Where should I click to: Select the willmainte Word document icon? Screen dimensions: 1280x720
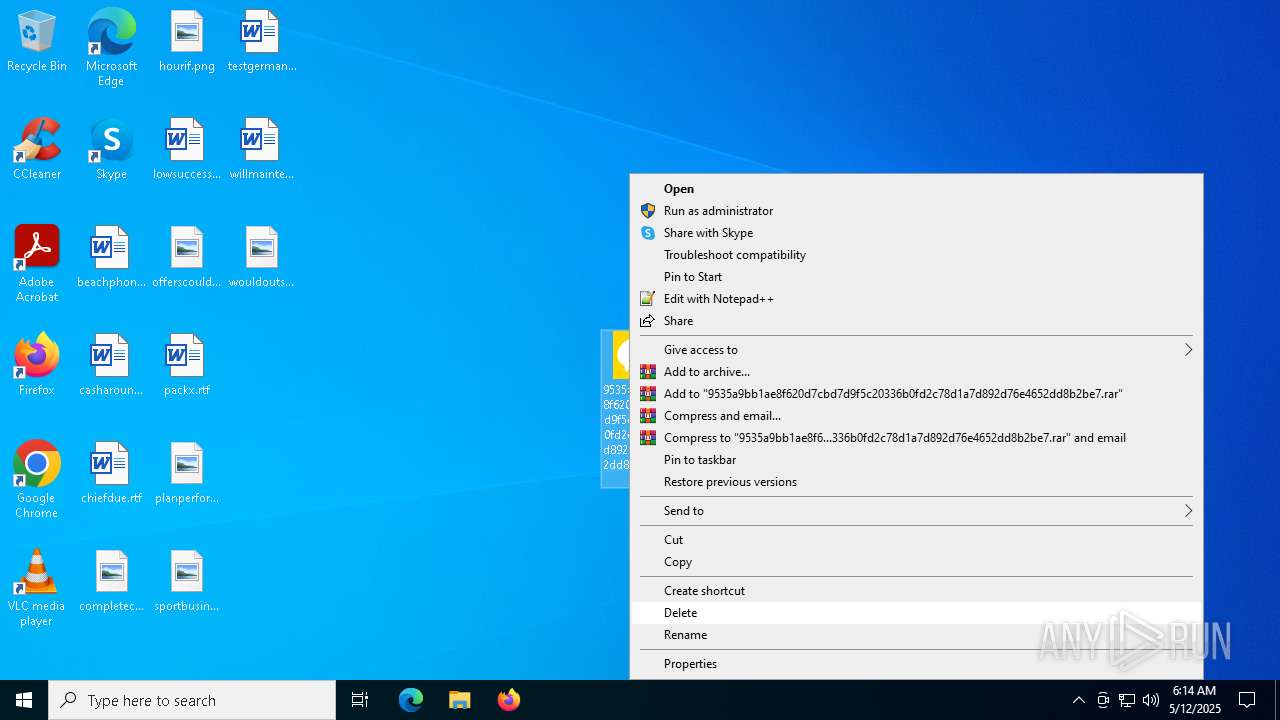pyautogui.click(x=262, y=150)
